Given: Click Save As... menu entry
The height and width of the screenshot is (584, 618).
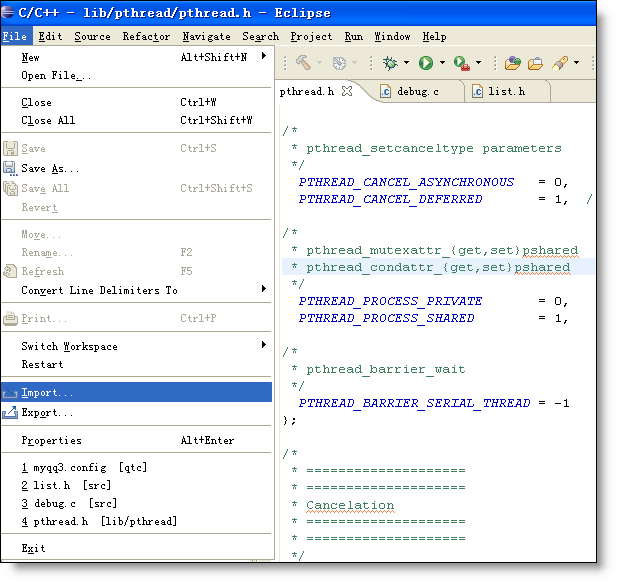Looking at the screenshot, I should 50,168.
